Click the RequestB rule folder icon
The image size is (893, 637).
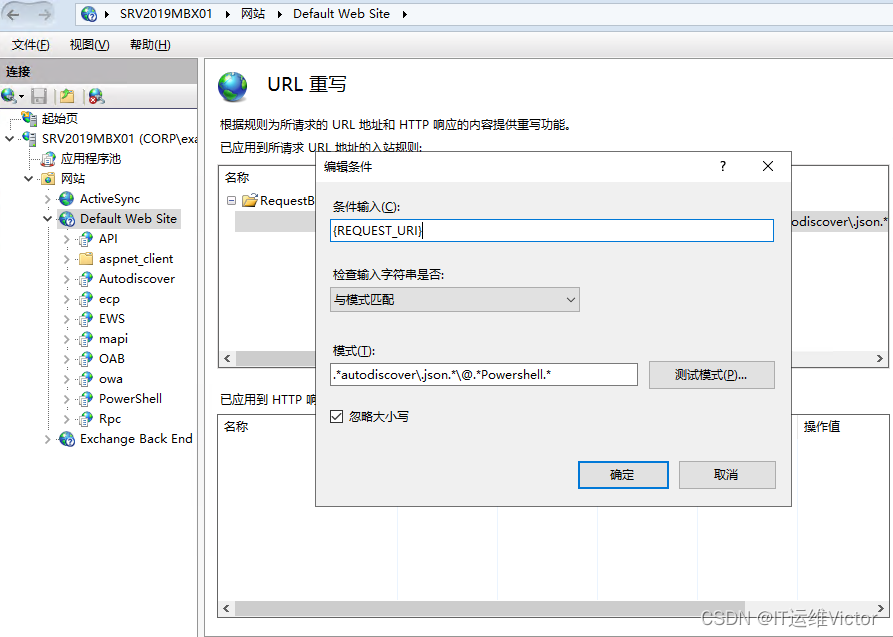[x=249, y=201]
